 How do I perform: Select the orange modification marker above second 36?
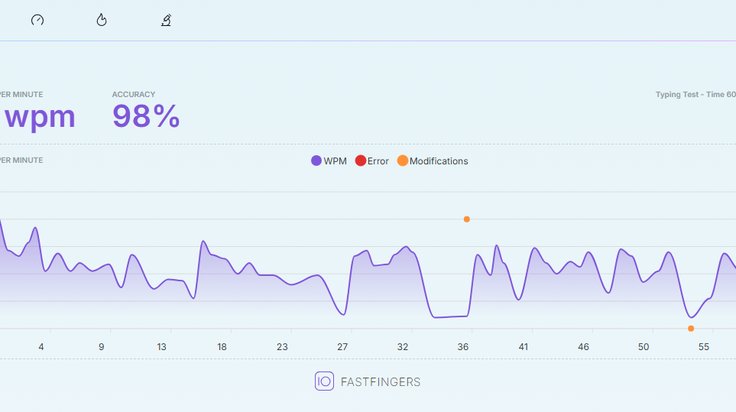pos(467,219)
